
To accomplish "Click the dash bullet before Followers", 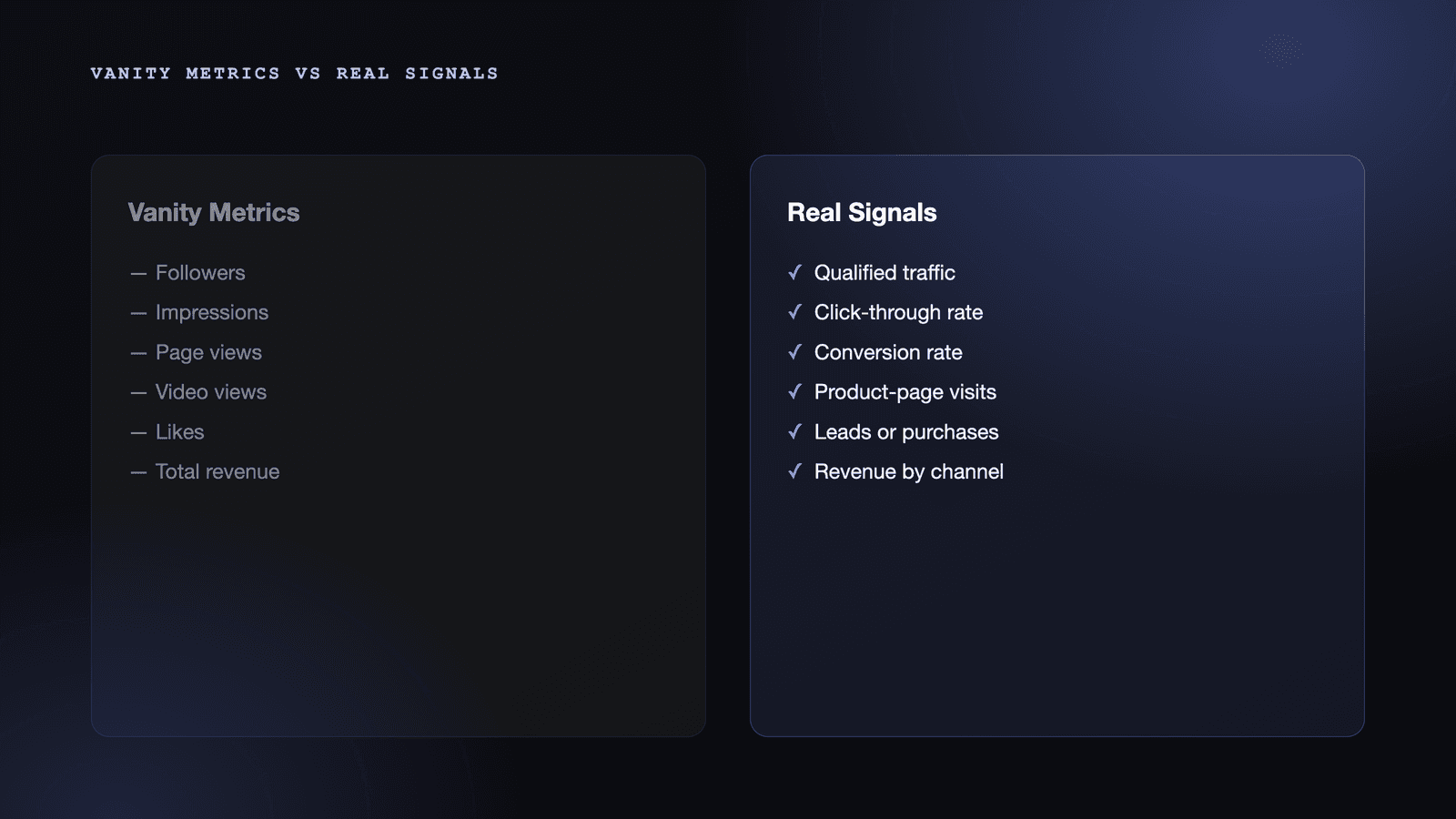I will click(x=138, y=273).
